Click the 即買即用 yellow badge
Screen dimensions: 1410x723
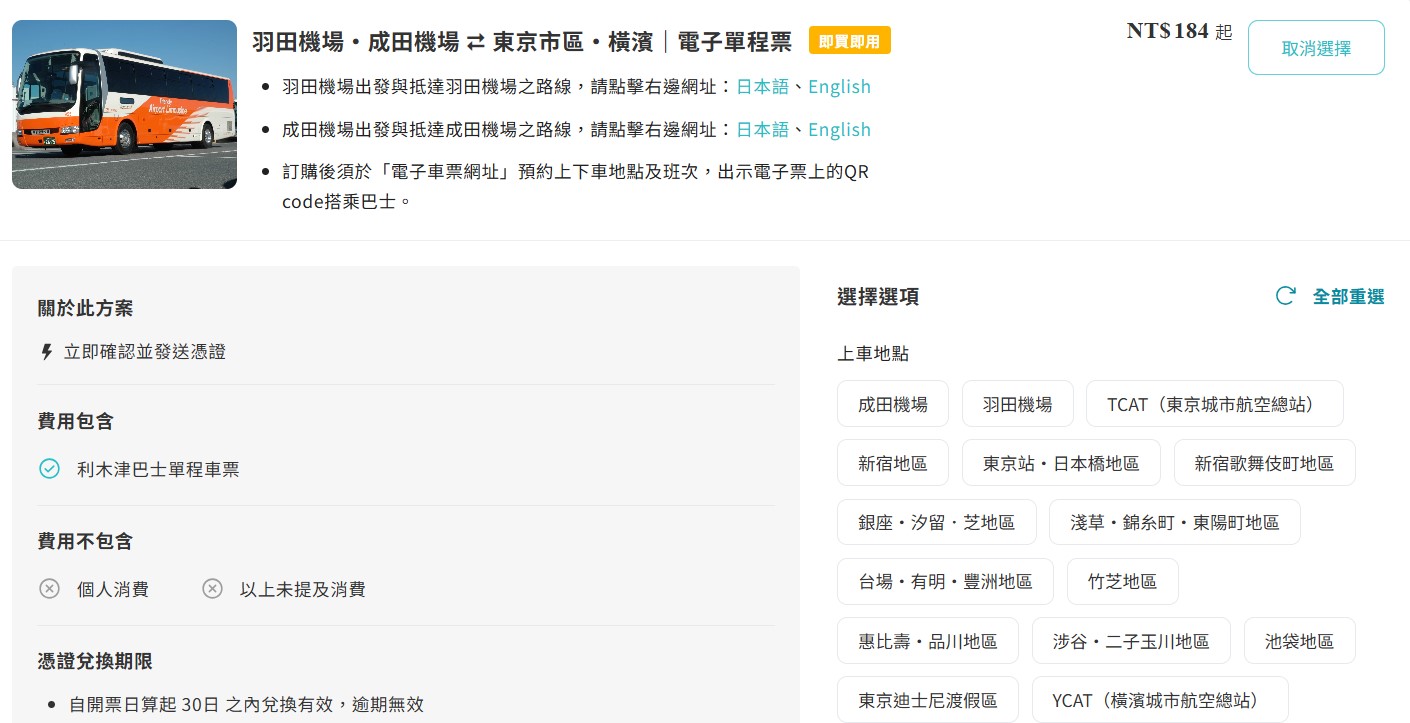[849, 41]
